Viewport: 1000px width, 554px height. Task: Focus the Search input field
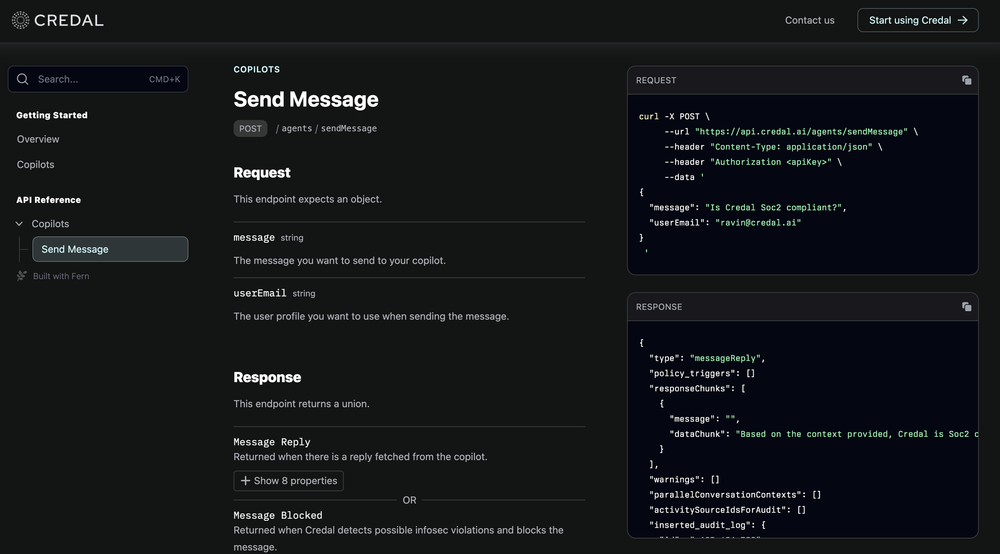98,79
